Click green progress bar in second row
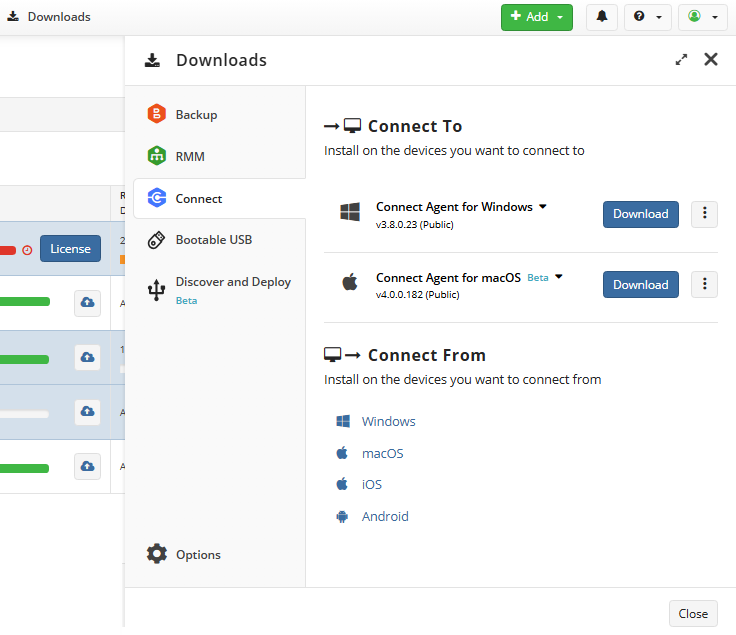 (25, 302)
